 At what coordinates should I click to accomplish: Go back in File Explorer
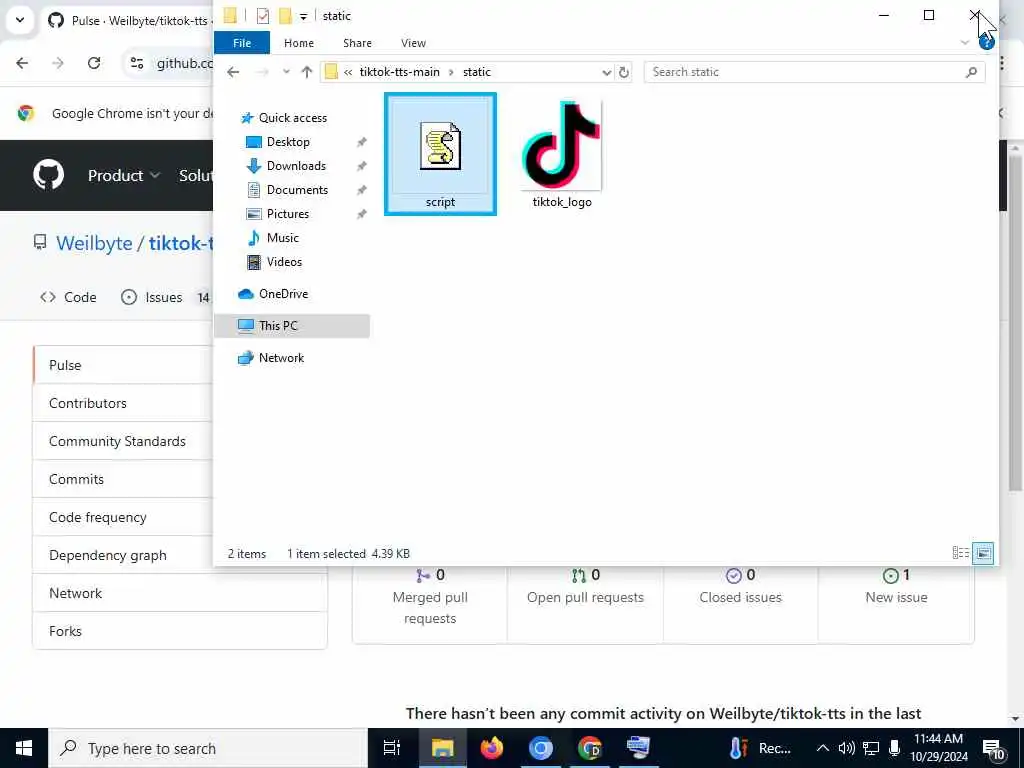tap(233, 72)
